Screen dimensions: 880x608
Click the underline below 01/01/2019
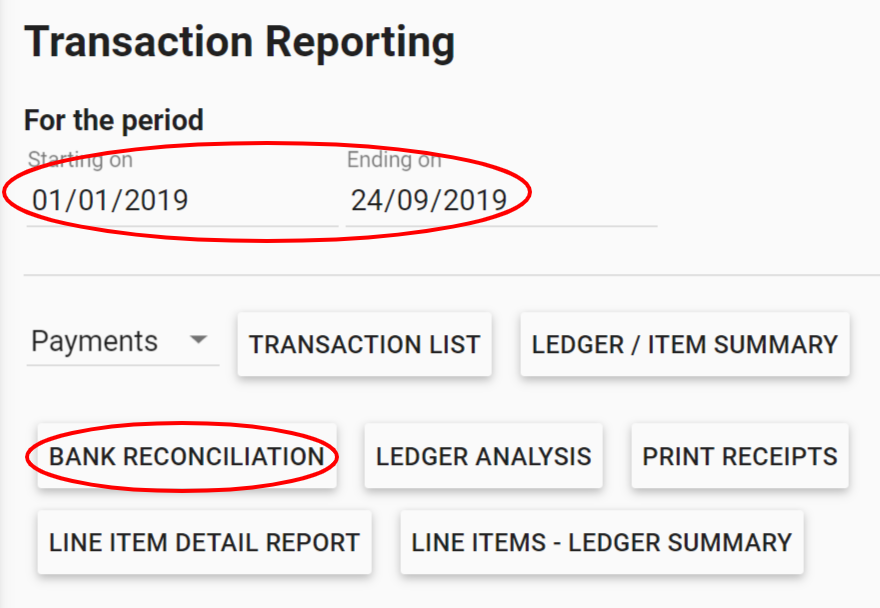tap(182, 227)
